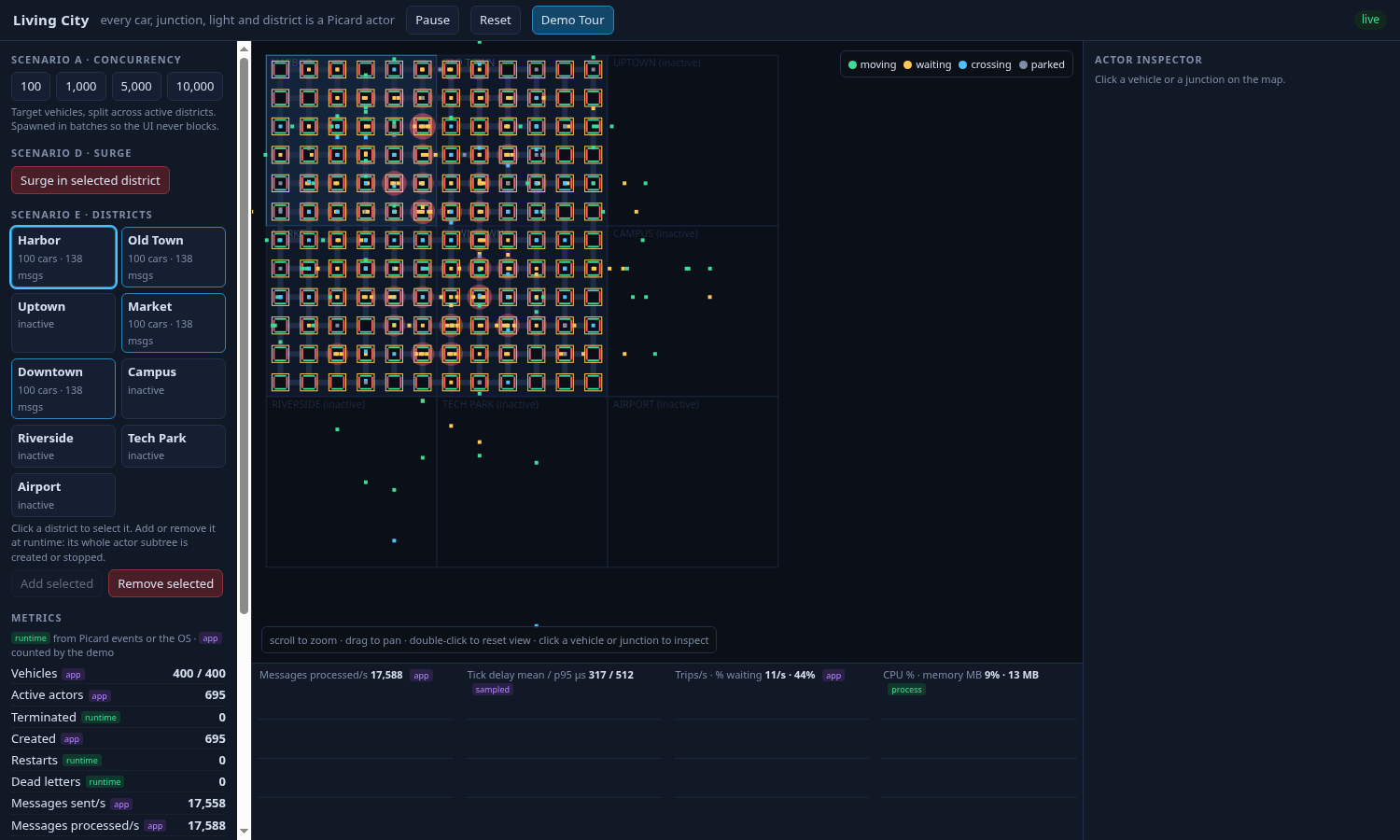Screen dimensions: 1400x840
Task: Pause the simulation
Action: tap(432, 20)
